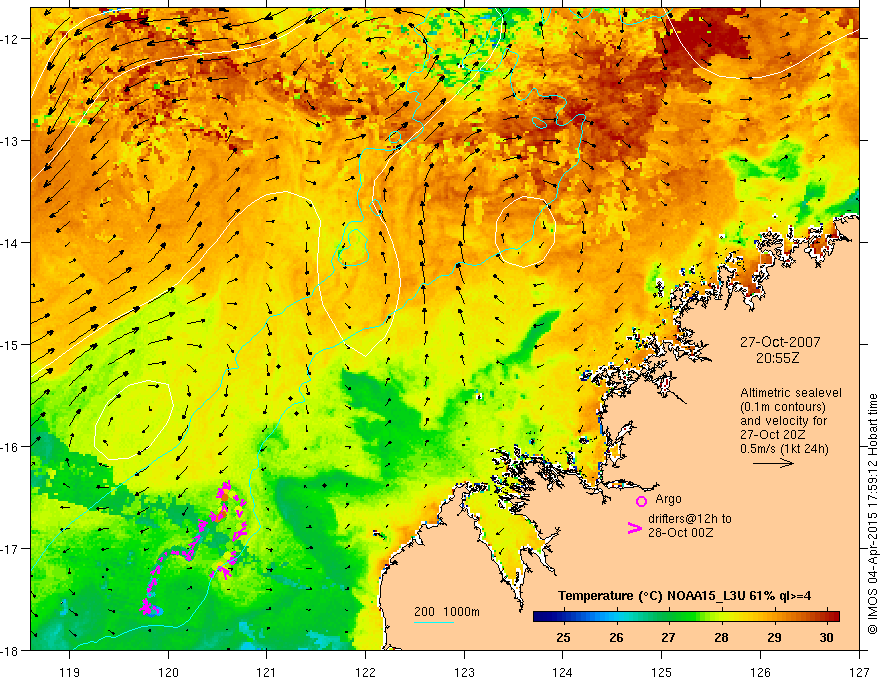Click color bar tick label 28
The width and height of the screenshot is (880, 680).
click(x=721, y=637)
